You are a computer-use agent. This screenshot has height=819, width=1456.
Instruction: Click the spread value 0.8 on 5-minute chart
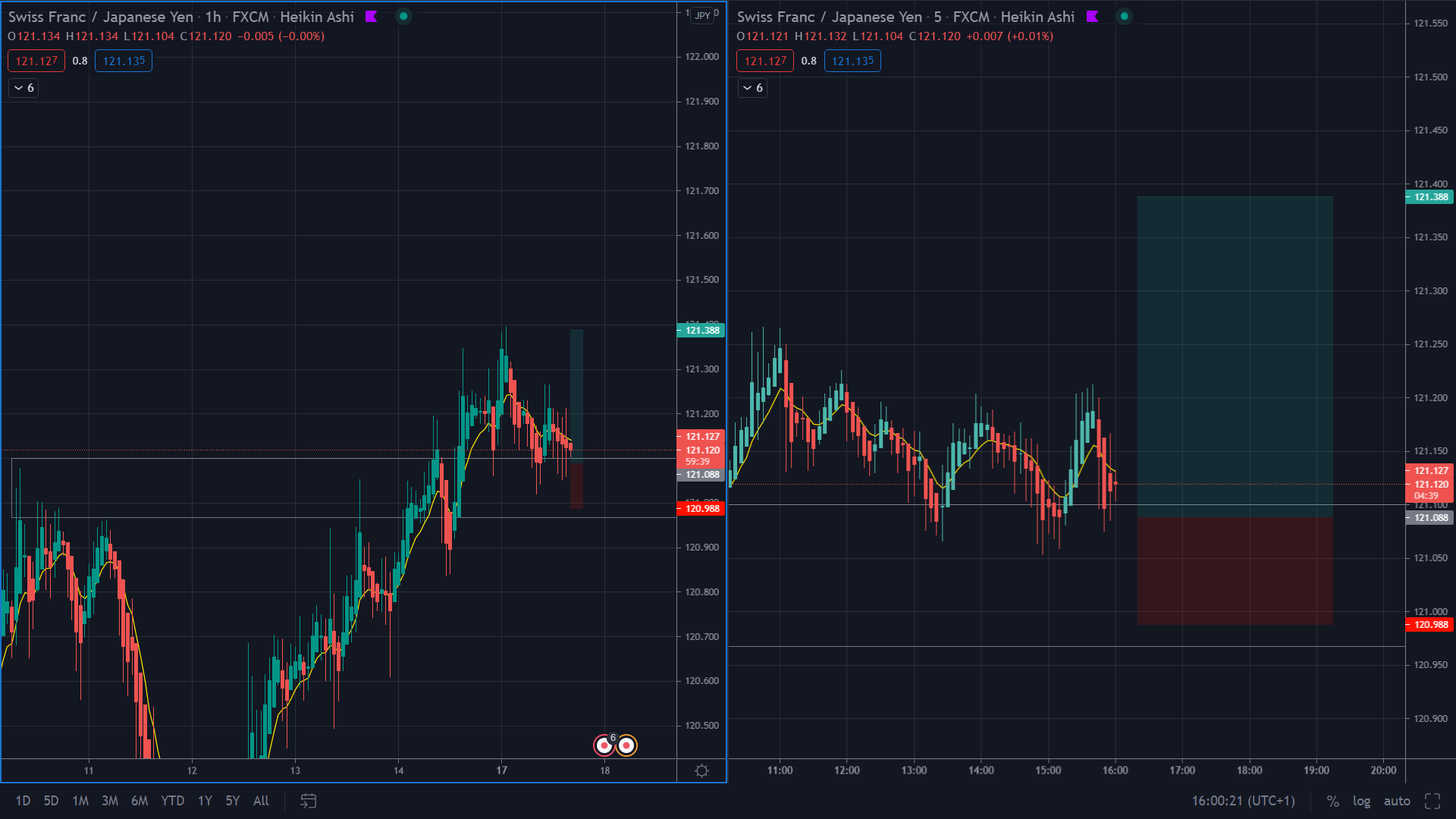pos(808,61)
